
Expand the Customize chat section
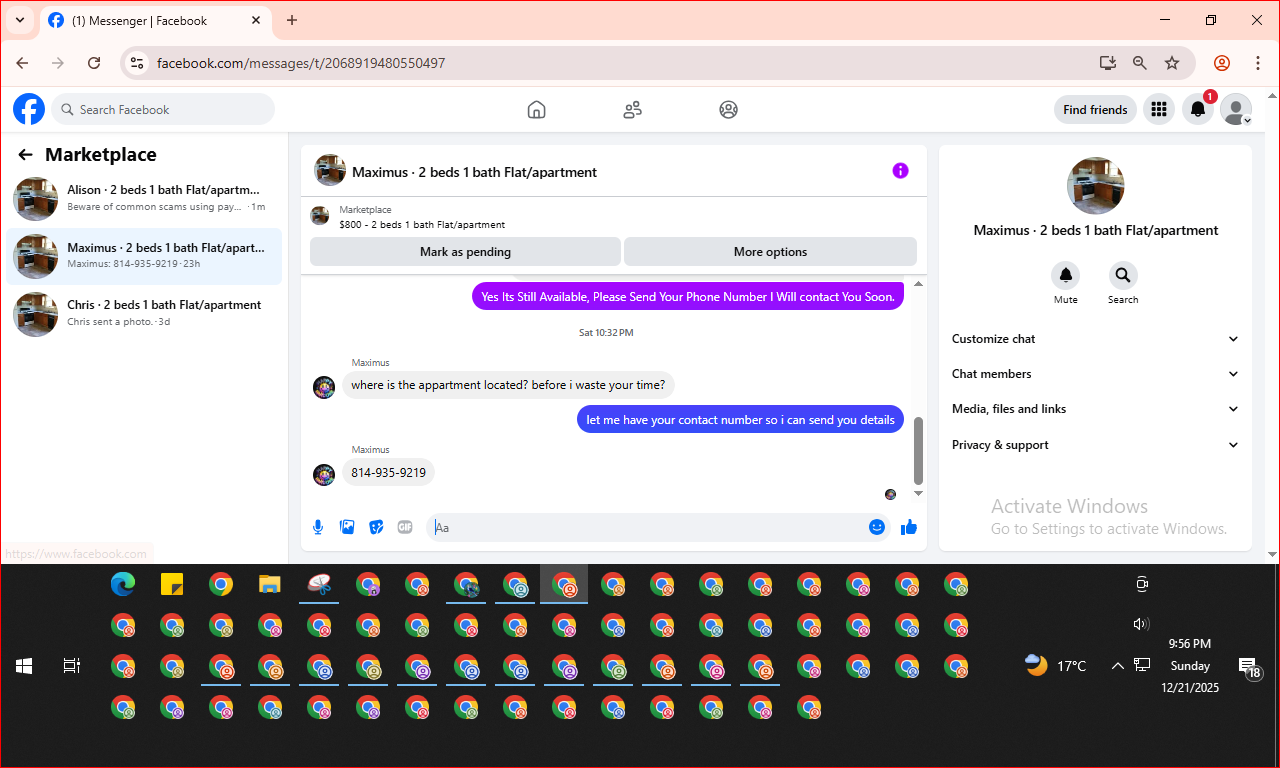pyautogui.click(x=1095, y=339)
